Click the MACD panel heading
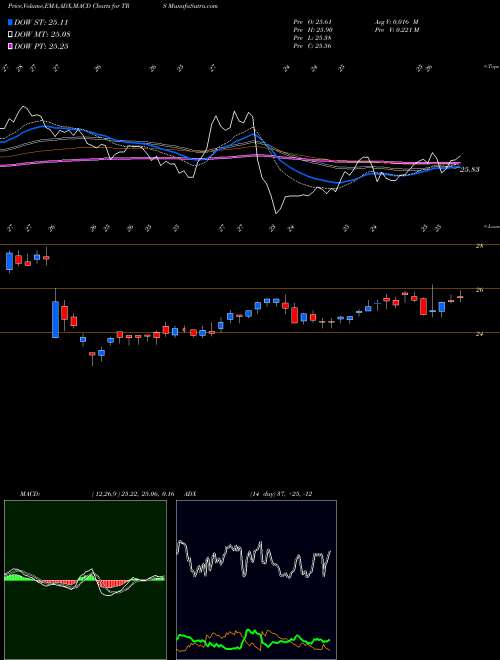Viewport: 500px width, 660px height. [x=30, y=494]
